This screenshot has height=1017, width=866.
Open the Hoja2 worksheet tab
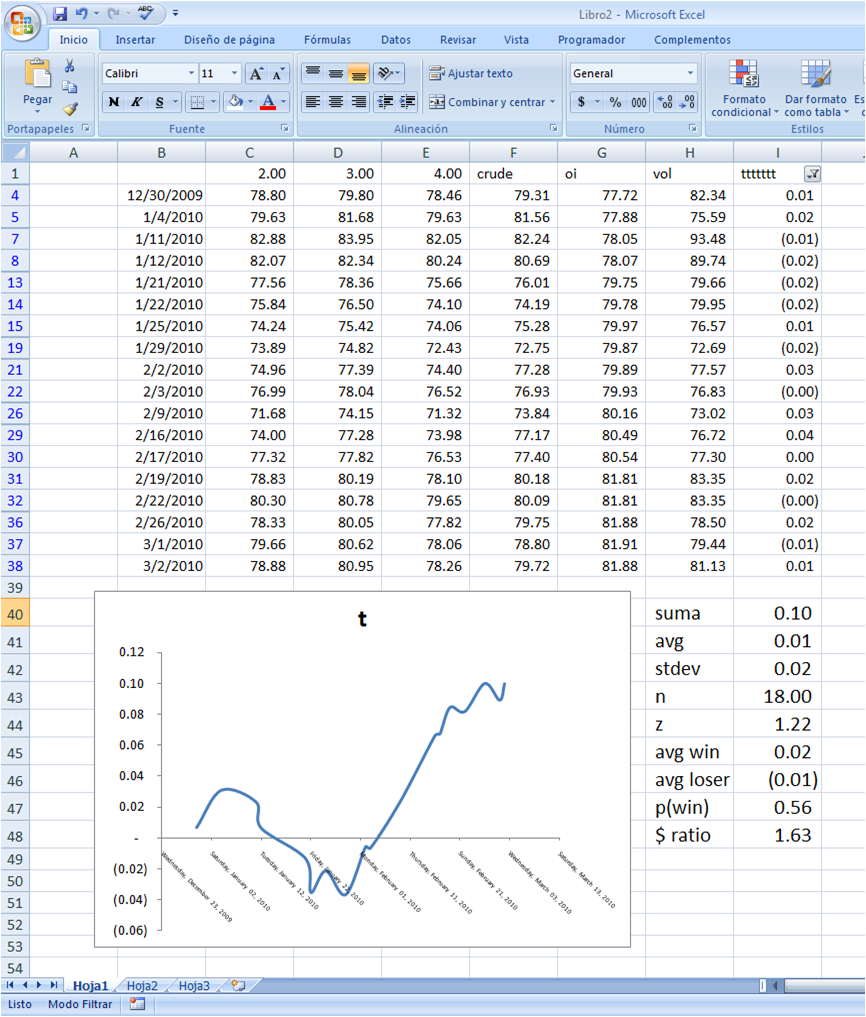[x=142, y=985]
